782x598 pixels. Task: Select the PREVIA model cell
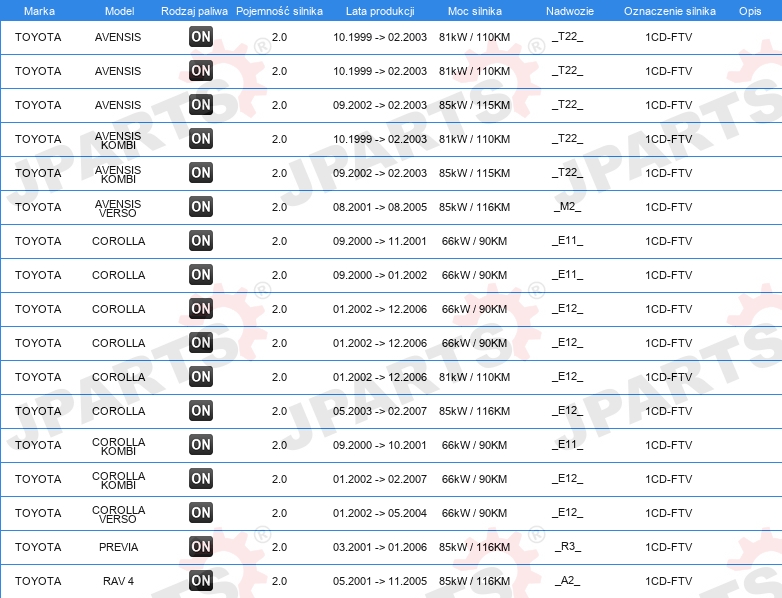coord(118,547)
